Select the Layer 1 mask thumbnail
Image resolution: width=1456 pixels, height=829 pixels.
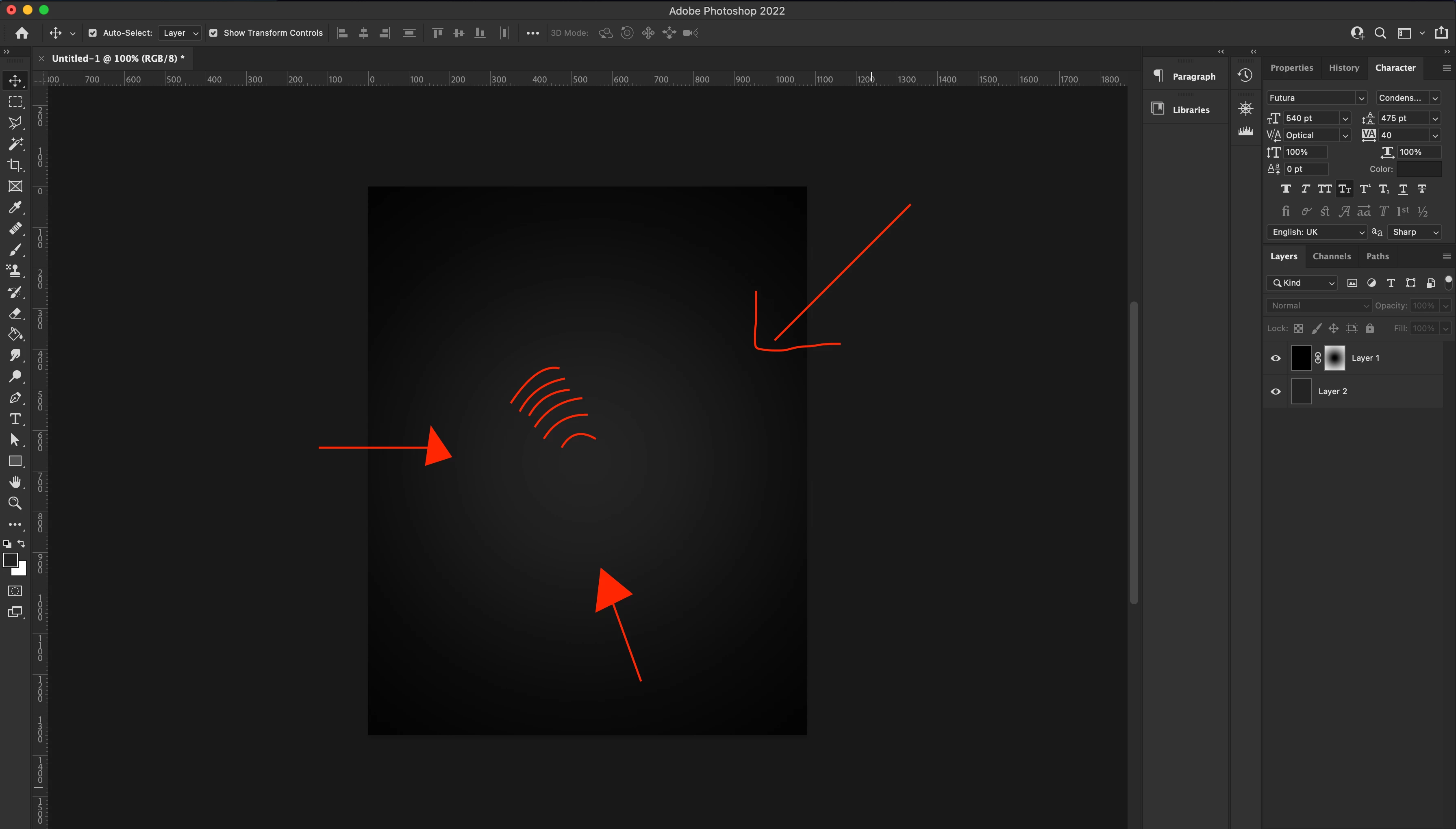click(x=1334, y=358)
